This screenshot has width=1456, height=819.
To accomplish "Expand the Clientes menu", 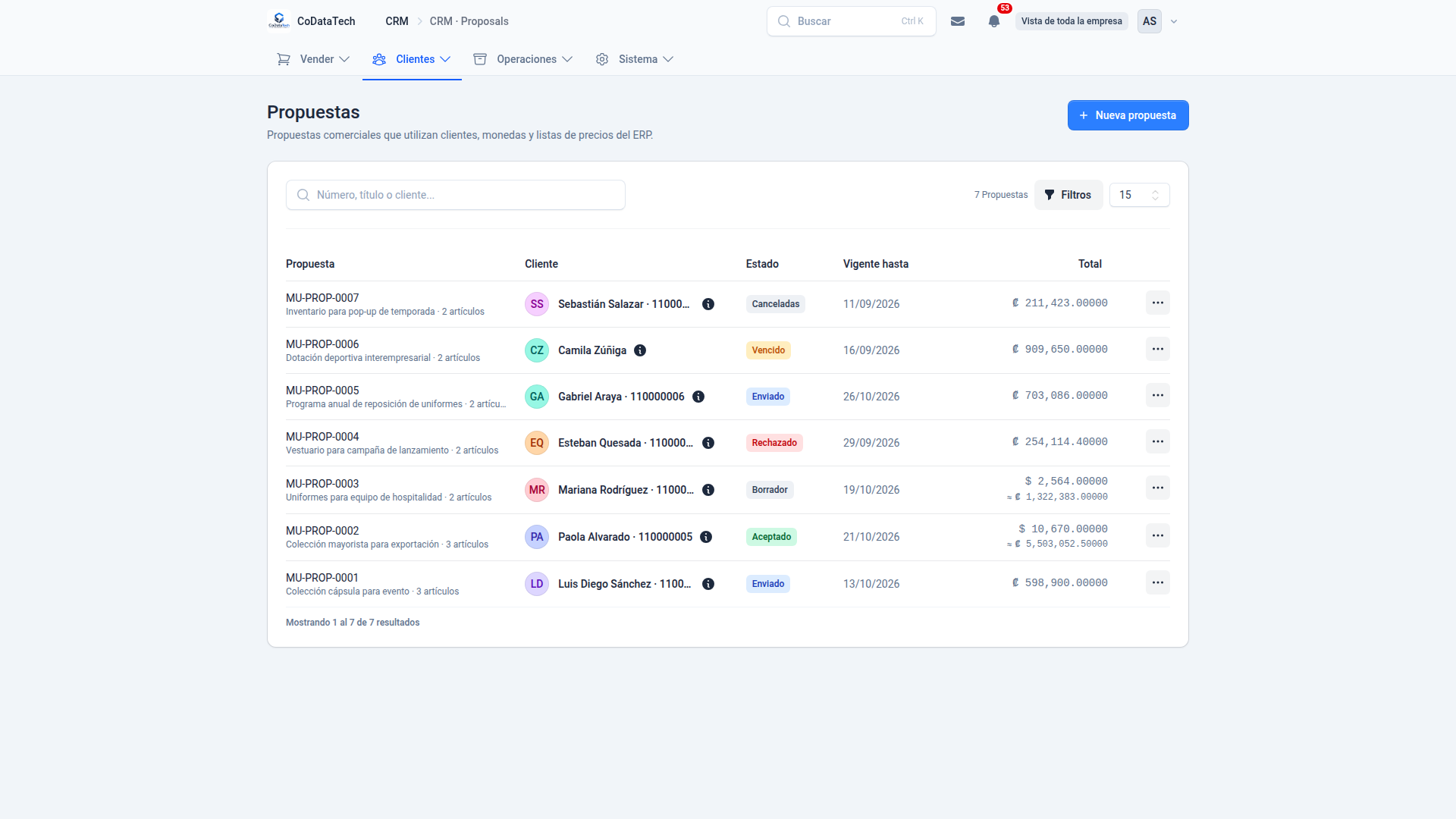I will coord(412,59).
